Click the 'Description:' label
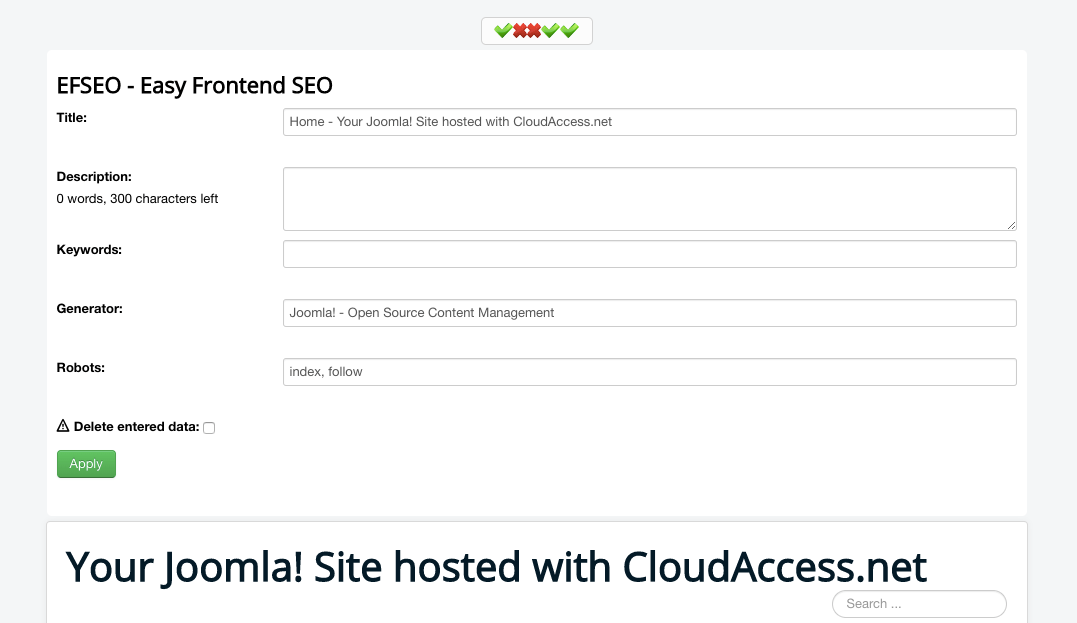The image size is (1077, 623). click(94, 177)
